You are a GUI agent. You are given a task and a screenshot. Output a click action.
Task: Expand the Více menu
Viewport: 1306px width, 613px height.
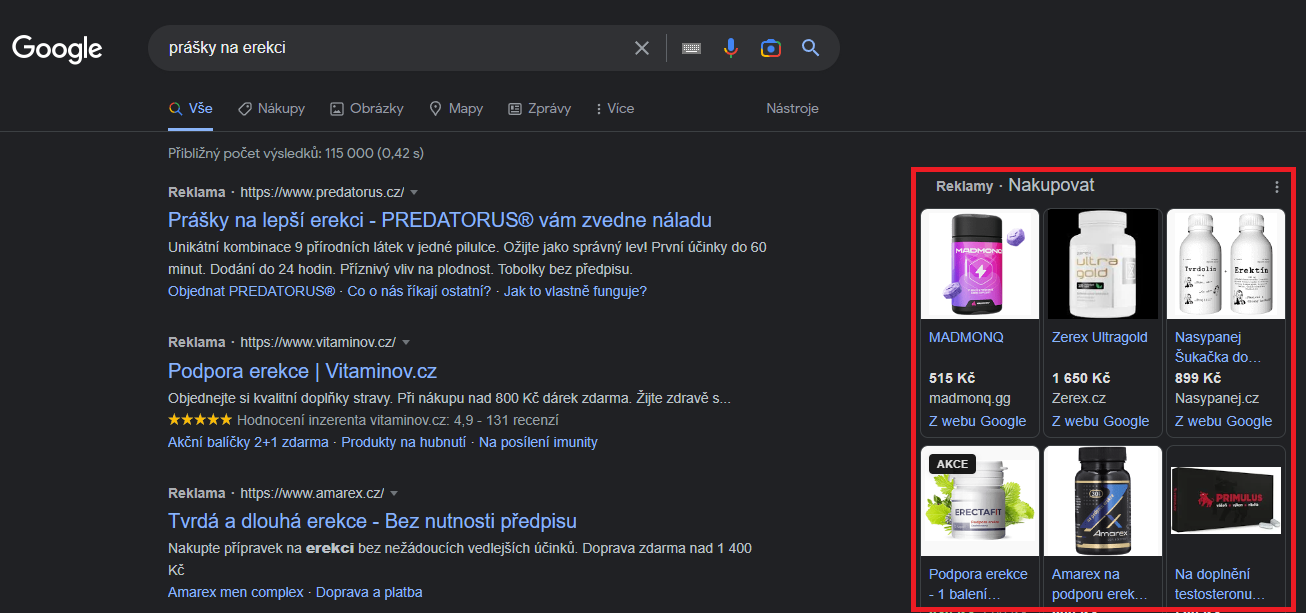point(614,108)
